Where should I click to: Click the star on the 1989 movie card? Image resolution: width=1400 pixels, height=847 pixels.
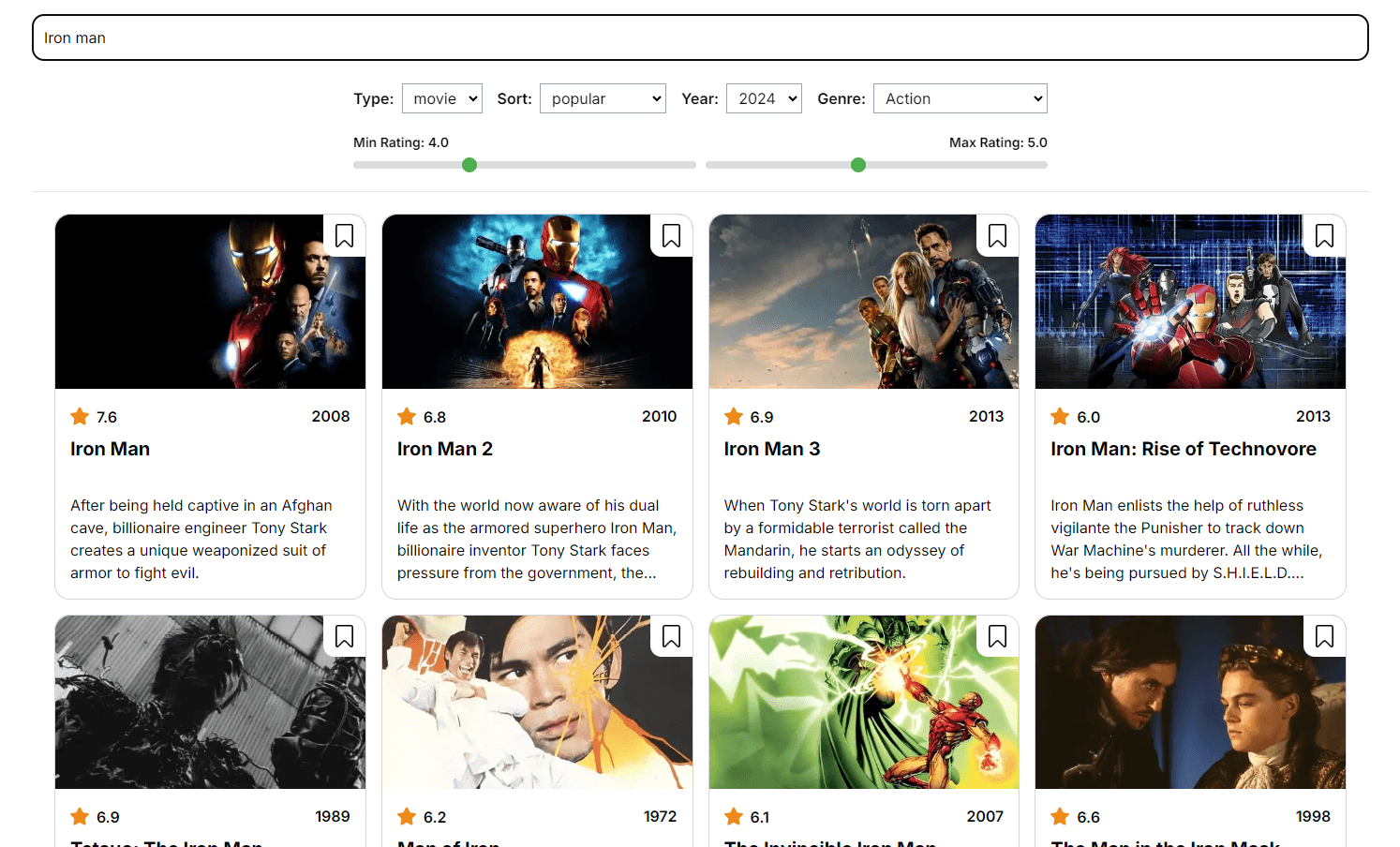pos(80,816)
